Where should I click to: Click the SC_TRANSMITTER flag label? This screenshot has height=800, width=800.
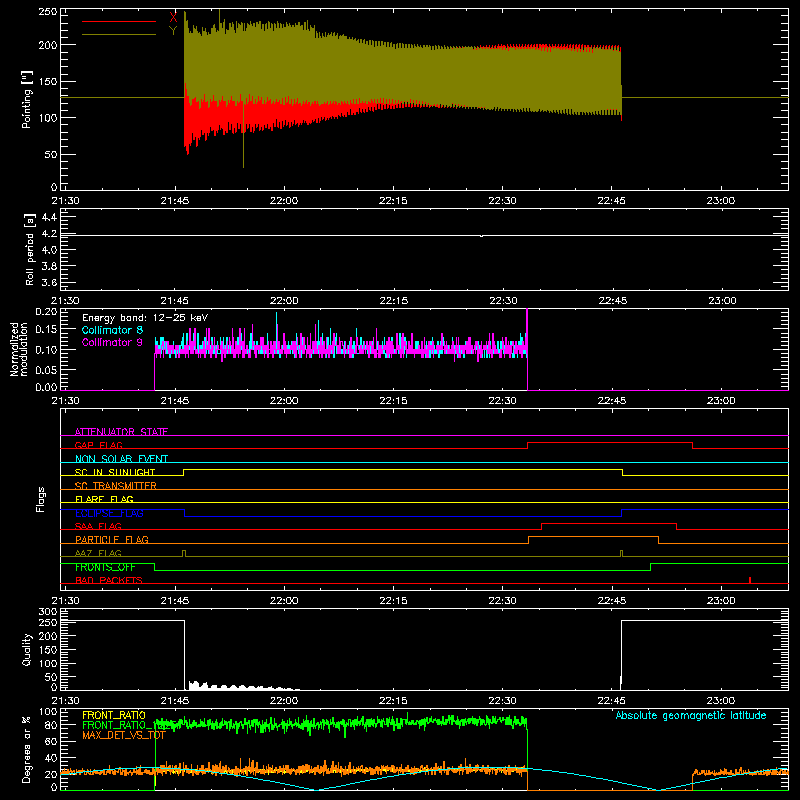[x=116, y=485]
